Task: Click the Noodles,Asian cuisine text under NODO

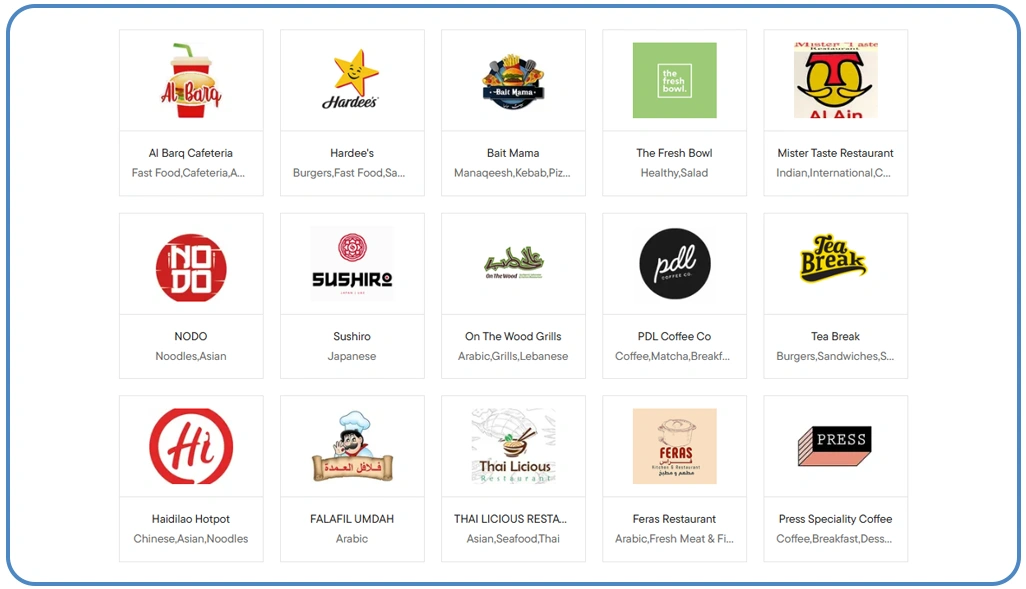Action: (191, 356)
